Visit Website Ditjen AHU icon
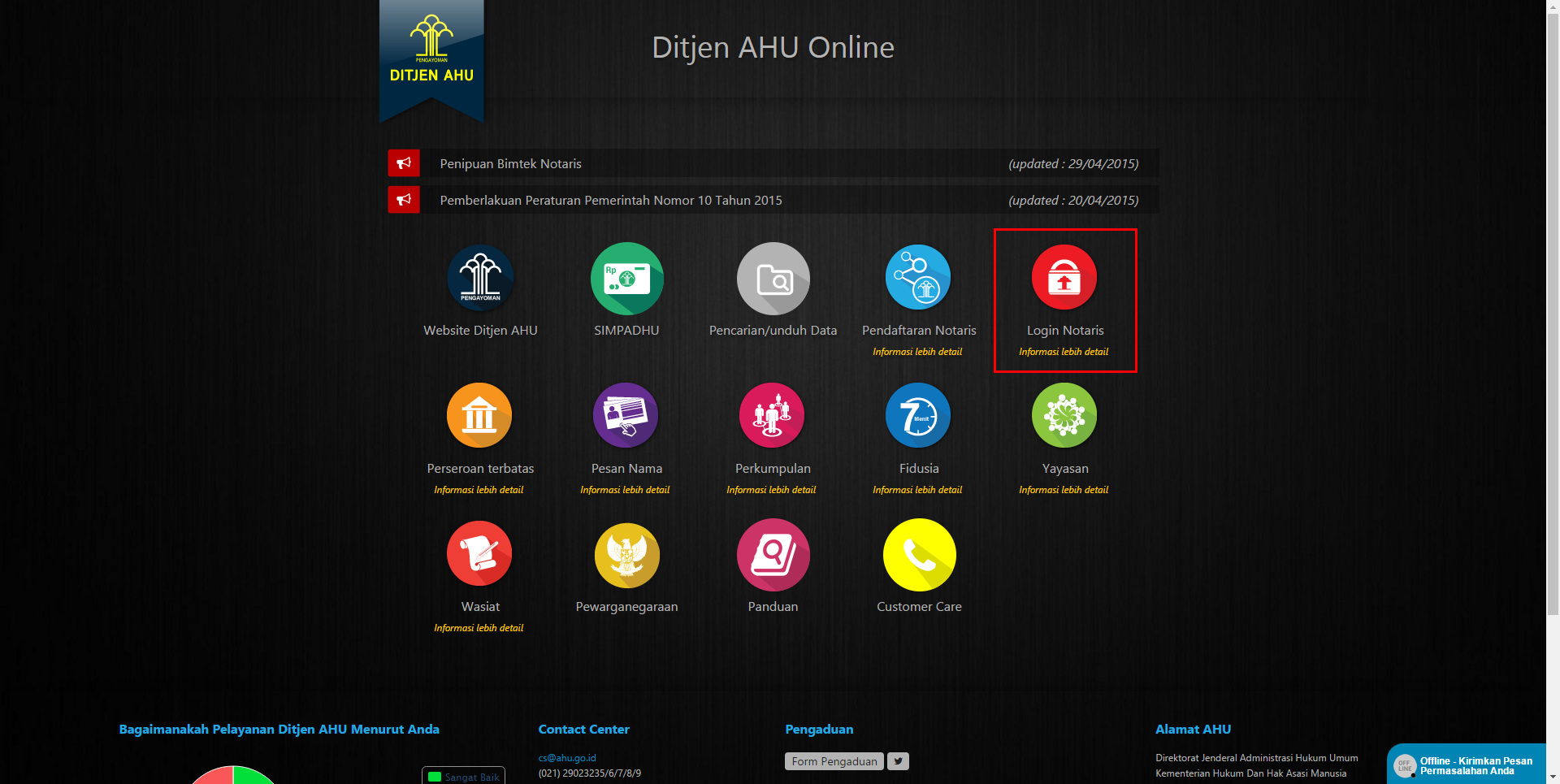The height and width of the screenshot is (784, 1560). coord(480,278)
